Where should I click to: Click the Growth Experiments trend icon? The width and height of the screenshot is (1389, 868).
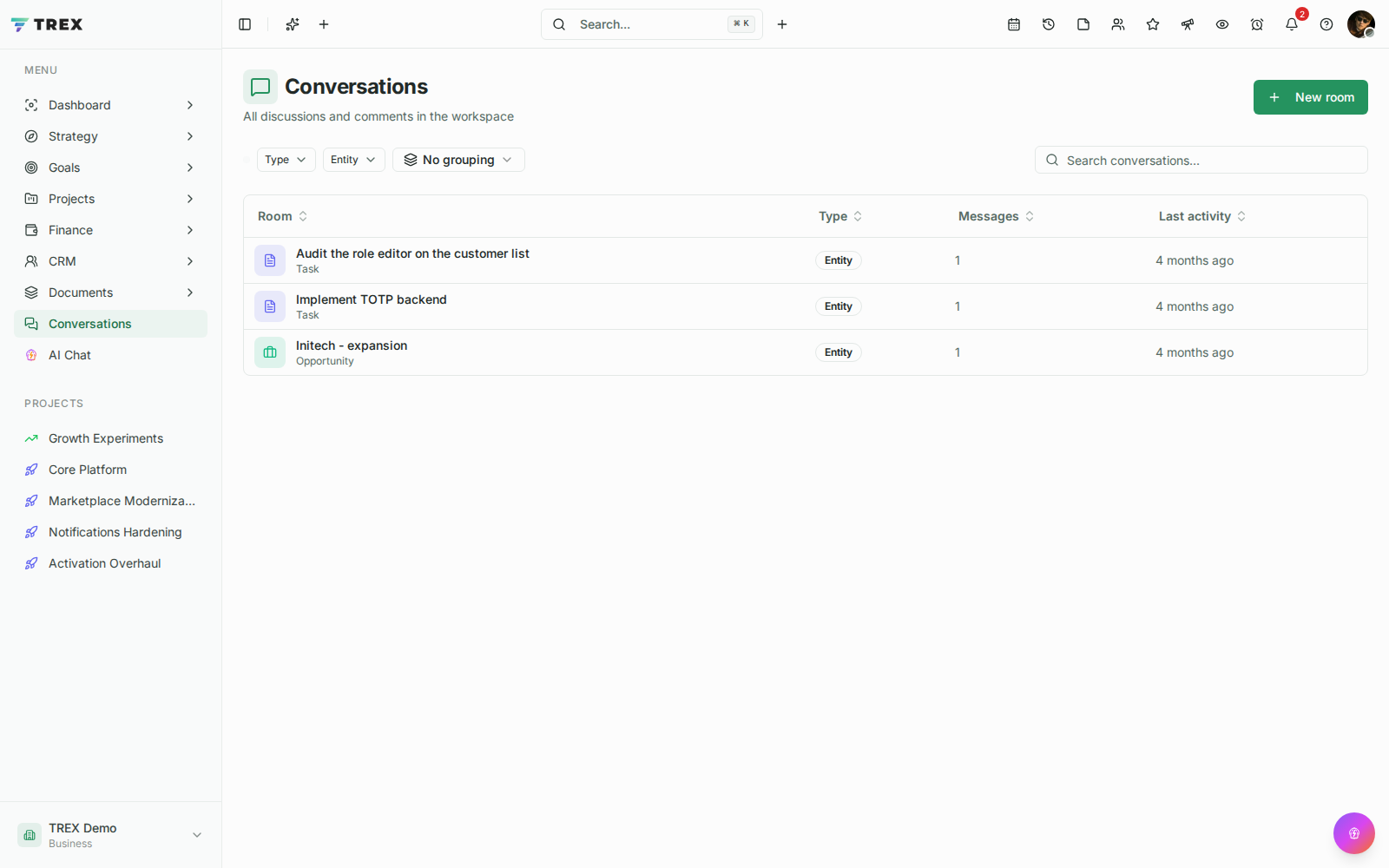(31, 438)
